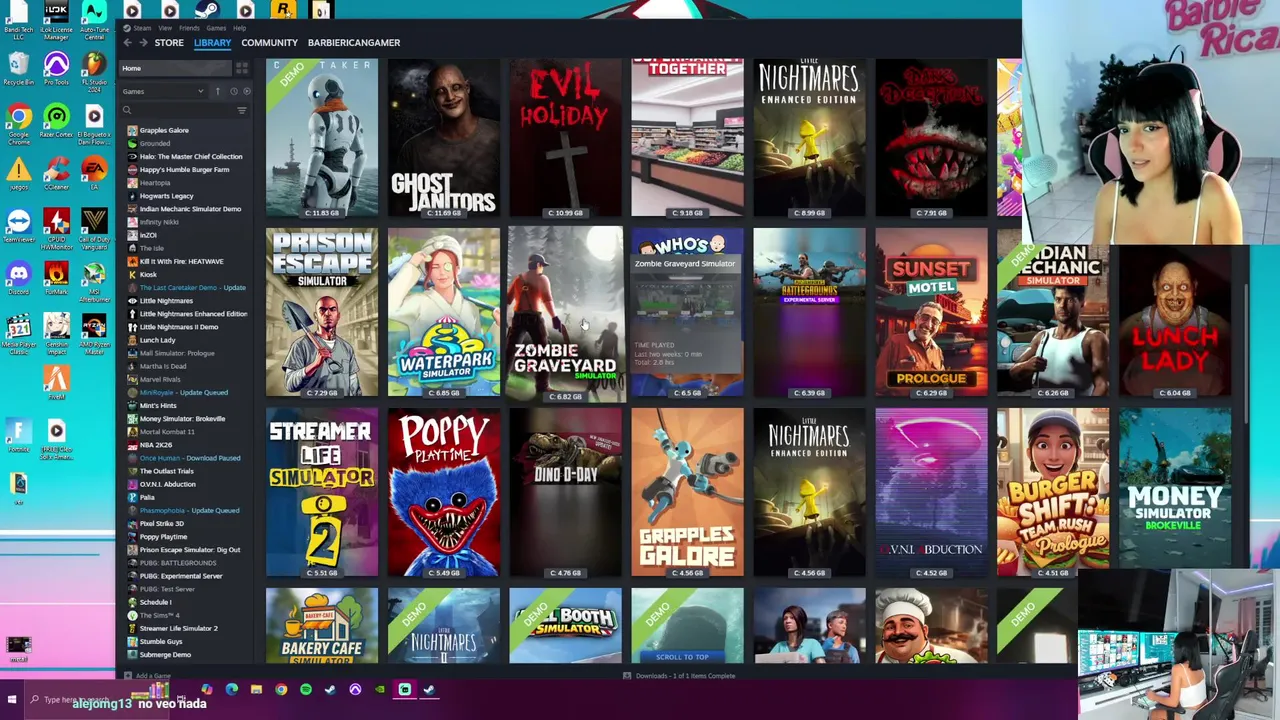Click the SCROLL TO TOP button
Viewport: 1280px width, 720px height.
pyautogui.click(x=682, y=657)
